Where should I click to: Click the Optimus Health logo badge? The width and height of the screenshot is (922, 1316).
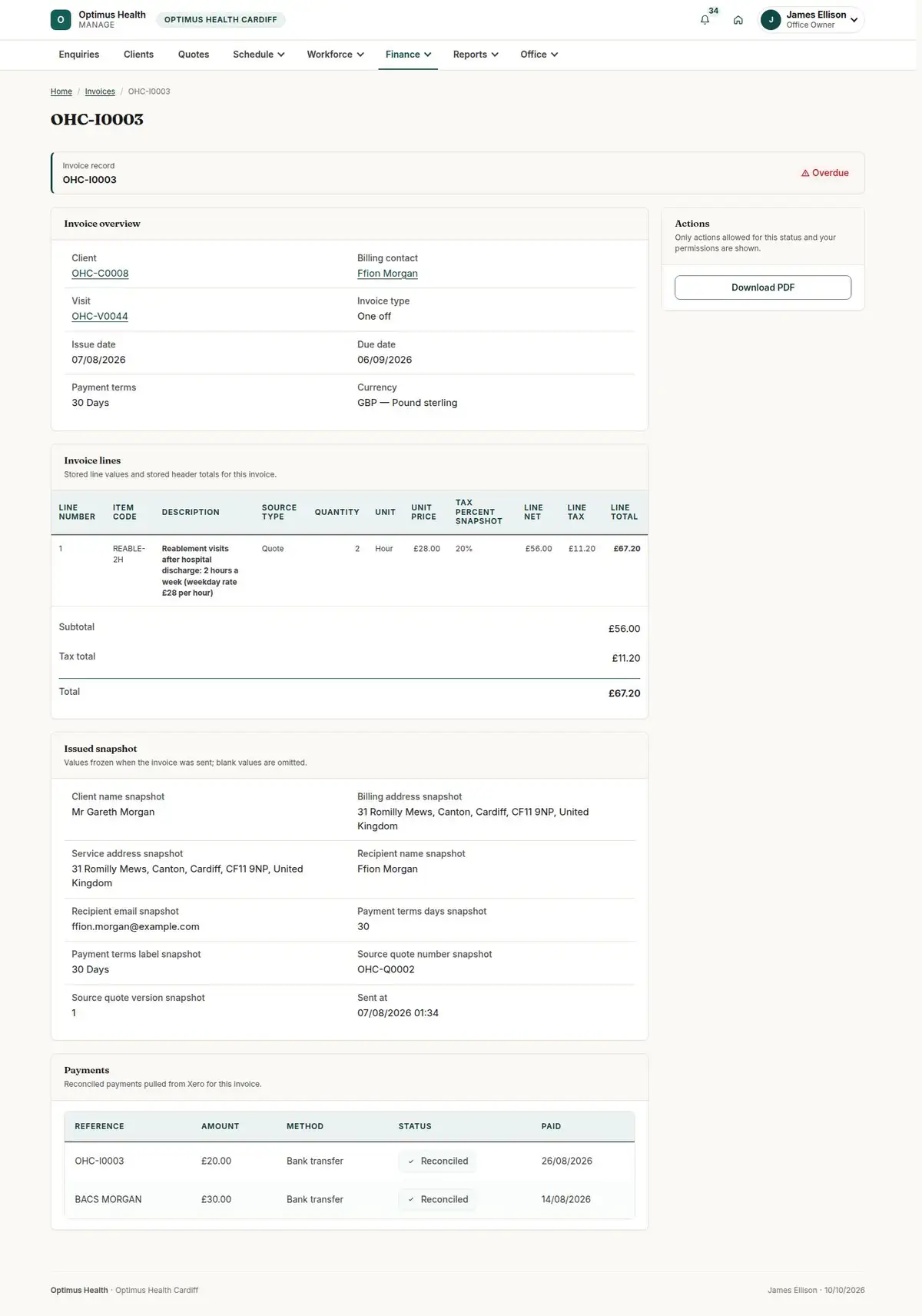(61, 20)
